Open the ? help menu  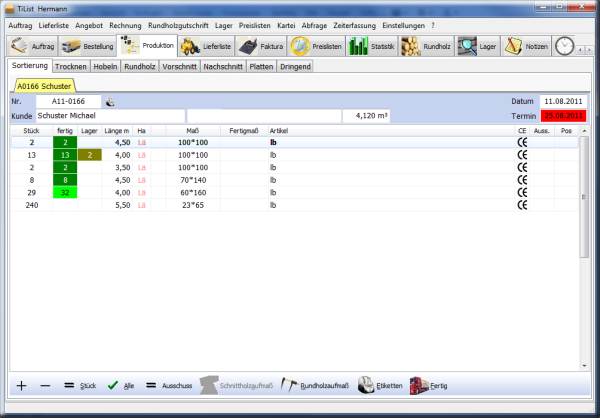[x=433, y=26]
